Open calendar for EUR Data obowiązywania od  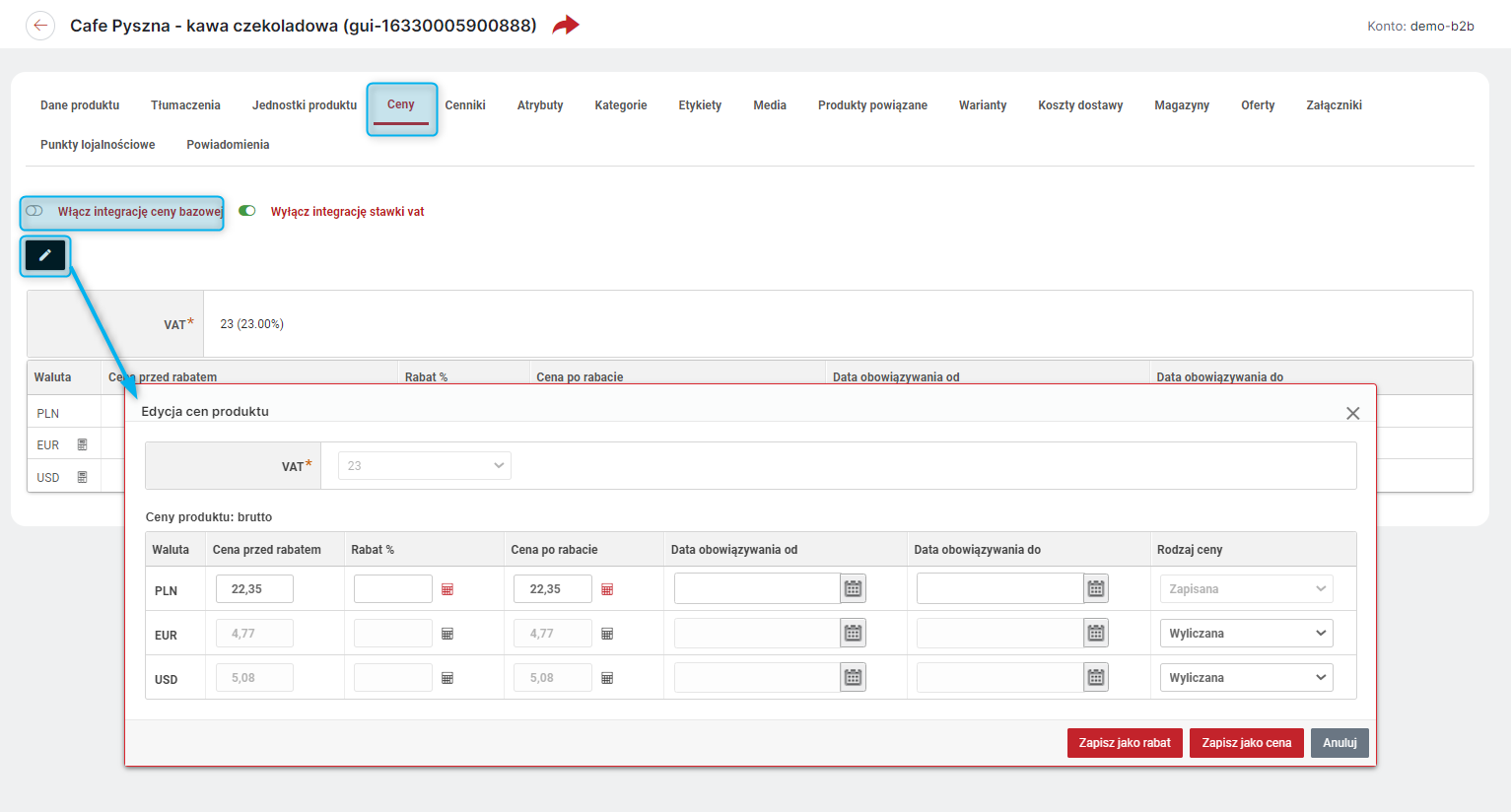tap(854, 633)
